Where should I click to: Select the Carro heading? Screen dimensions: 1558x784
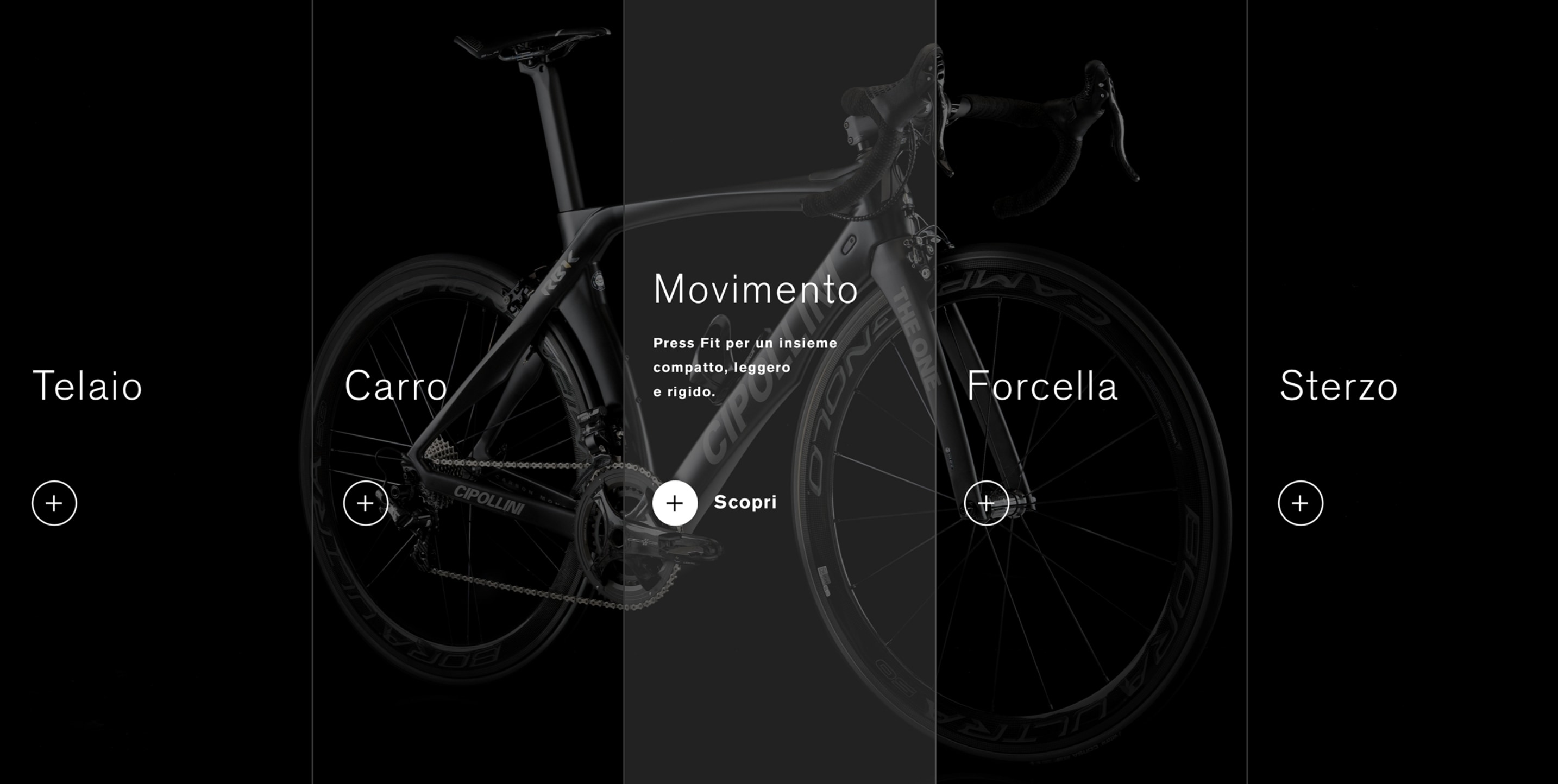point(396,385)
